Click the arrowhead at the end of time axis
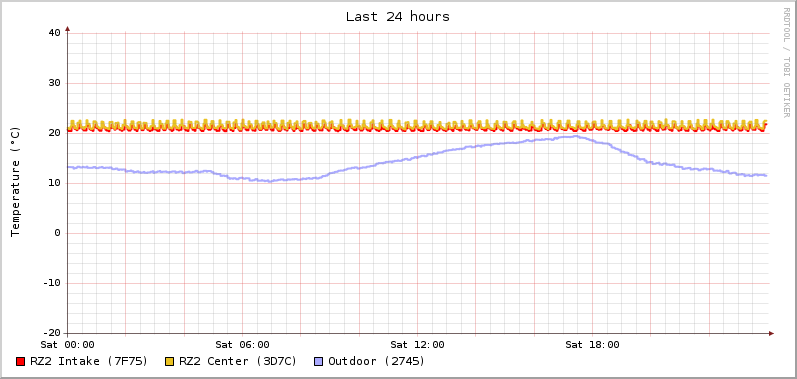The image size is (797, 379). (771, 333)
